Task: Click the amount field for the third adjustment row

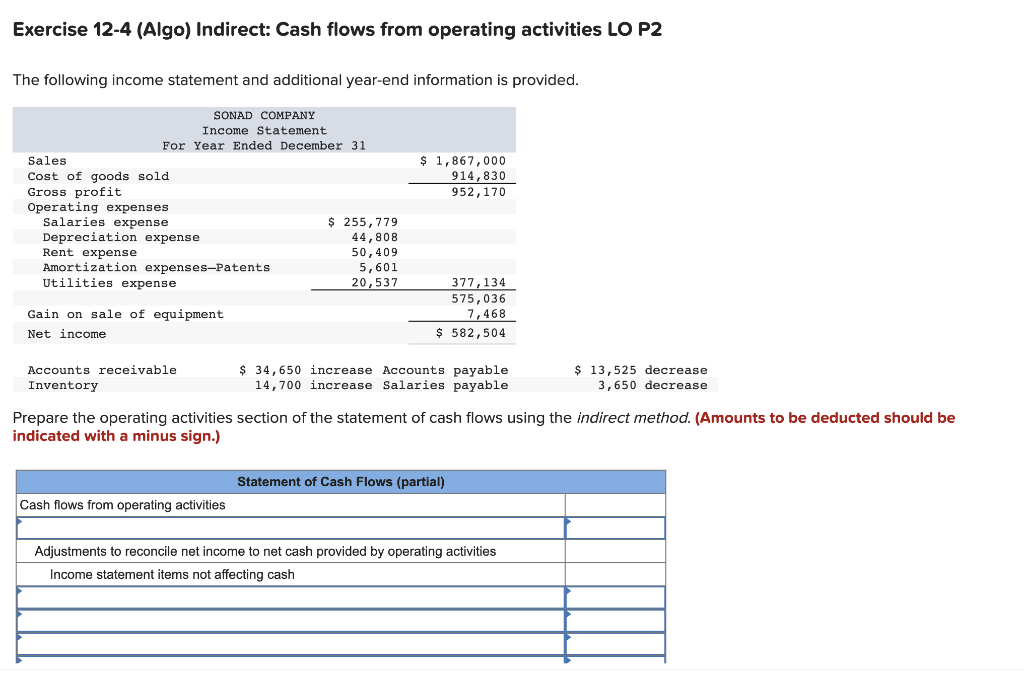Action: [x=616, y=641]
